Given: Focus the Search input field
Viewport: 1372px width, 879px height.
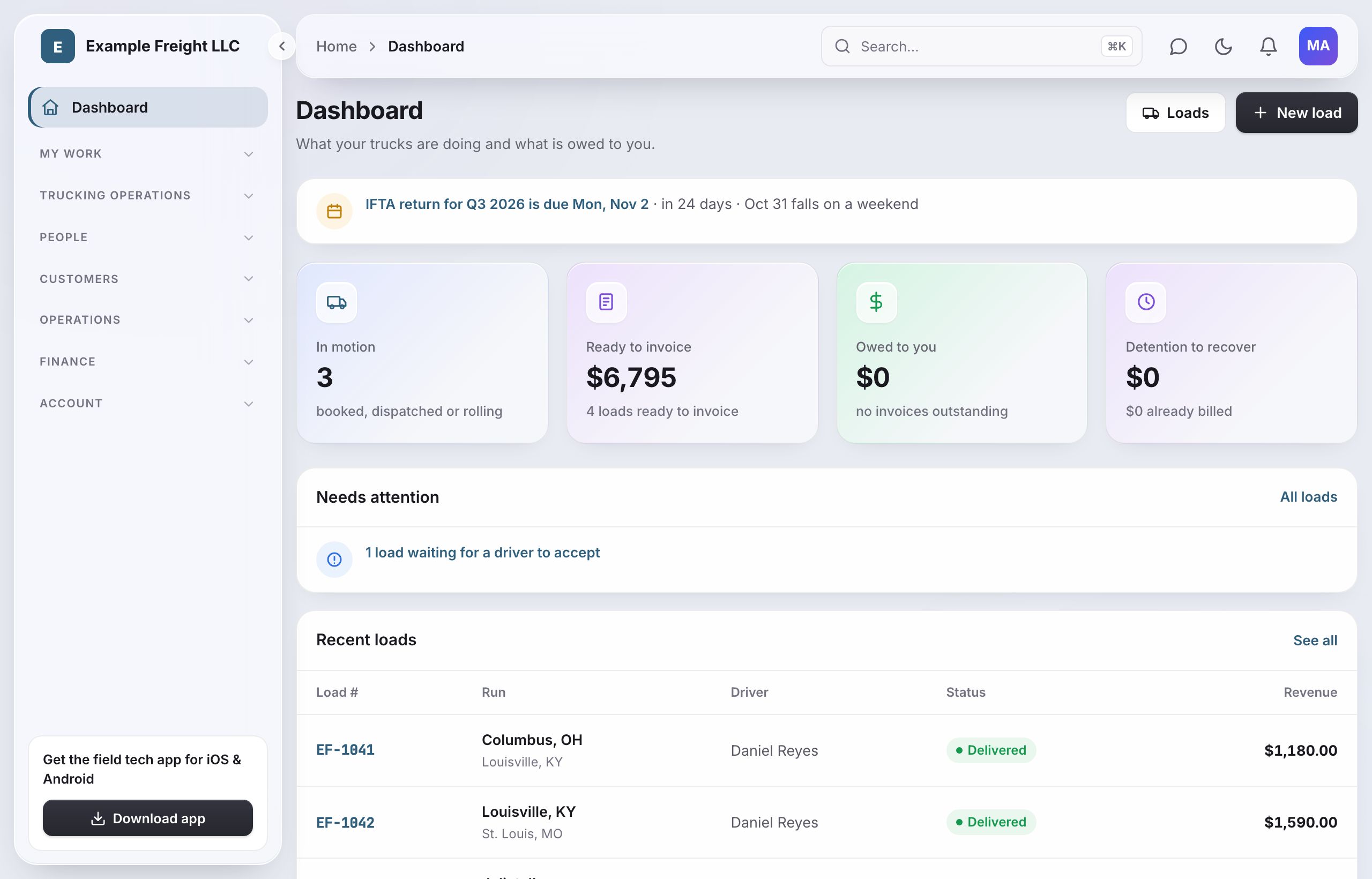Looking at the screenshot, I should coord(981,46).
